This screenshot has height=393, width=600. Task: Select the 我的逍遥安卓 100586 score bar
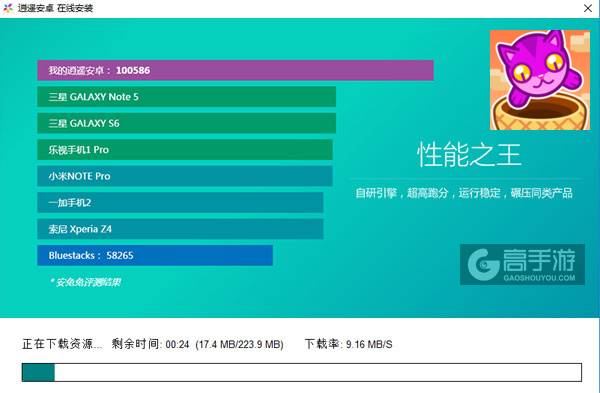(235, 70)
